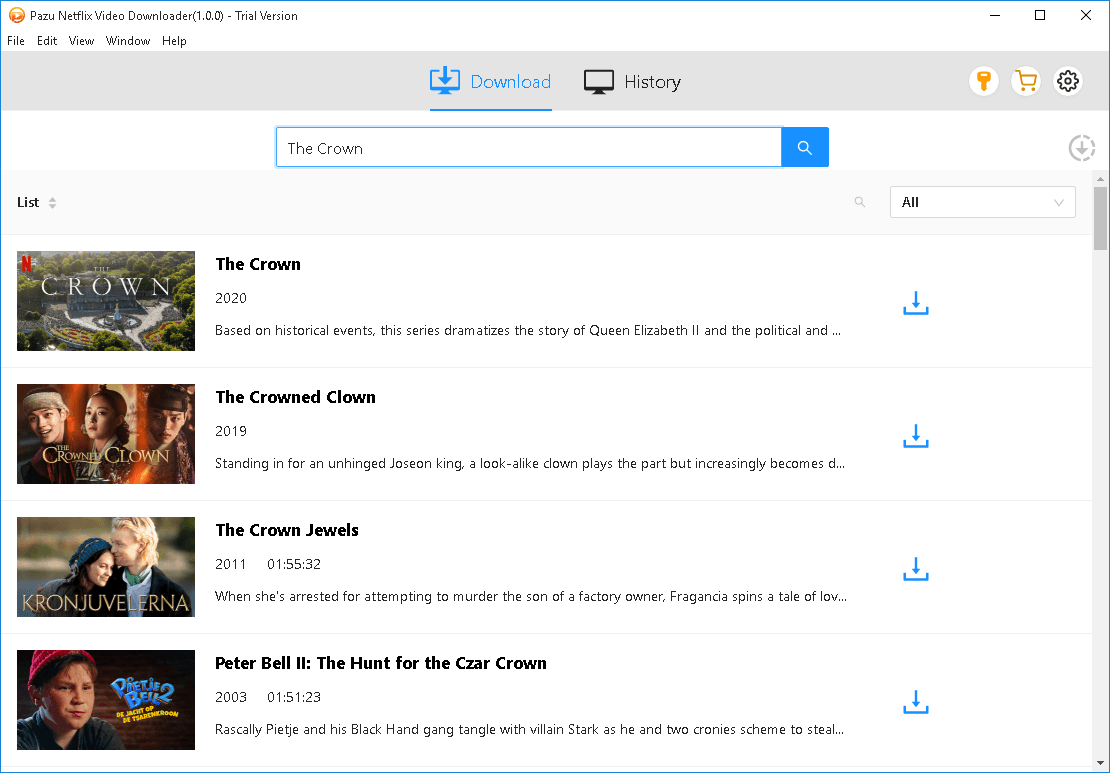Image resolution: width=1110 pixels, height=773 pixels.
Task: Click the blue search button
Action: (x=804, y=147)
